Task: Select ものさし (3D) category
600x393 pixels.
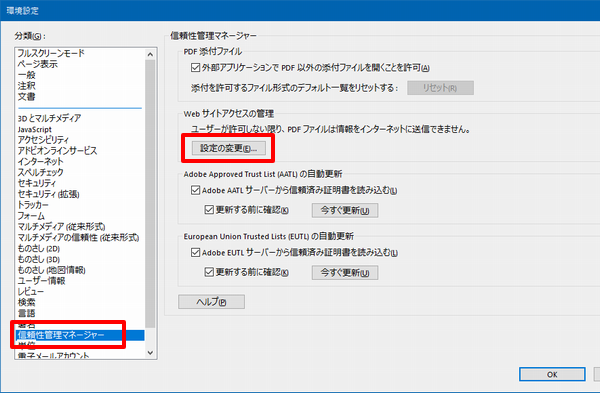Action: 39,259
